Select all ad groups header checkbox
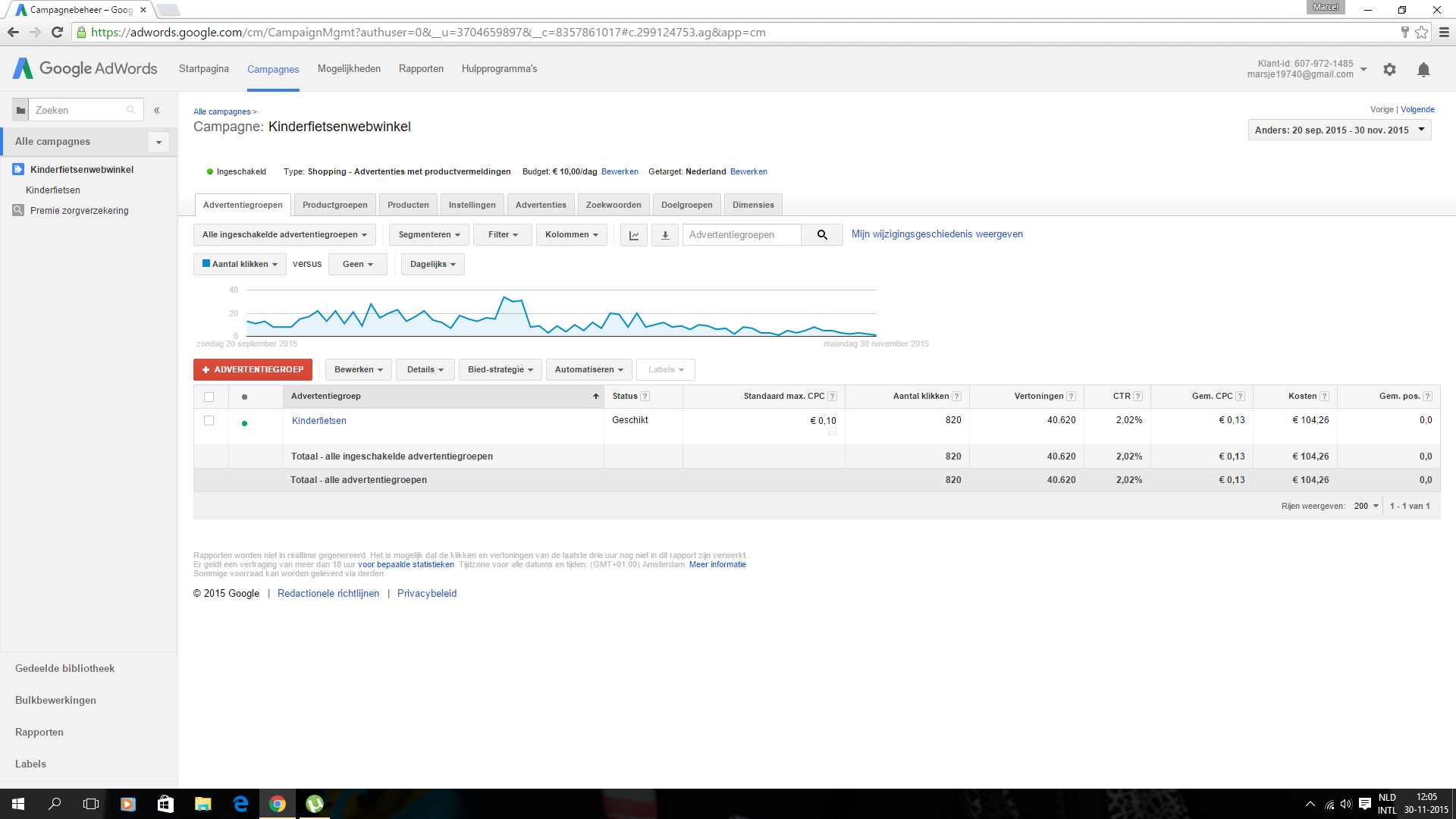Image resolution: width=1456 pixels, height=819 pixels. click(209, 397)
